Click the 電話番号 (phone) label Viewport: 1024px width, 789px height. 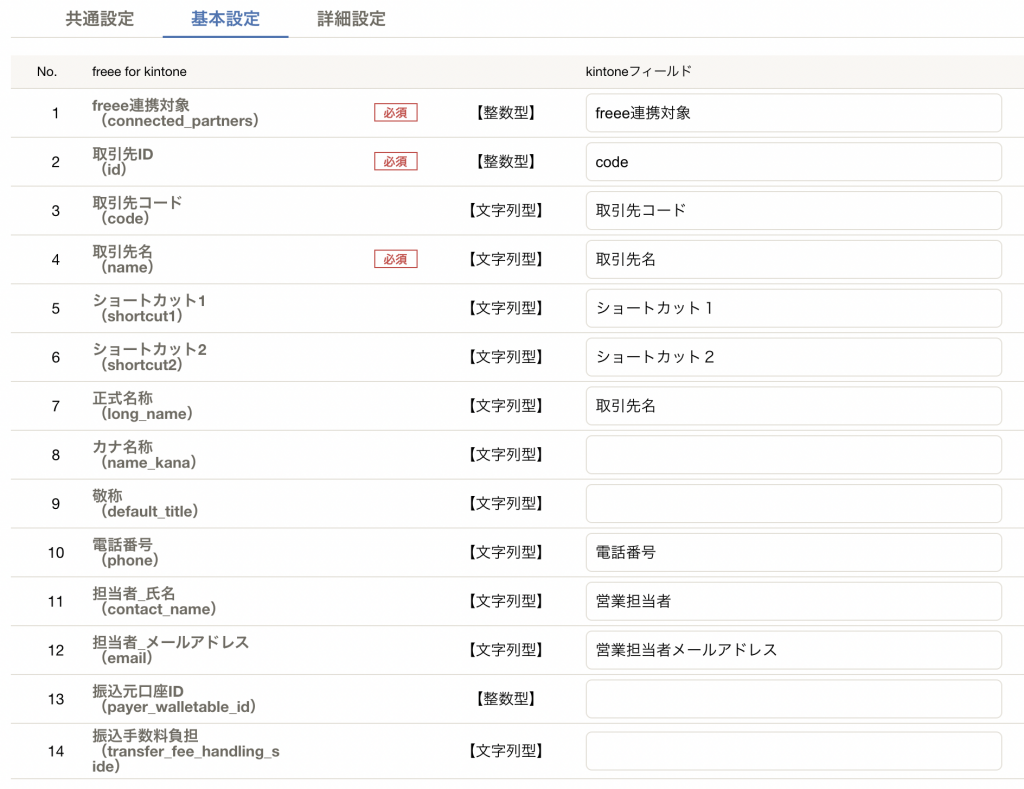(125, 553)
